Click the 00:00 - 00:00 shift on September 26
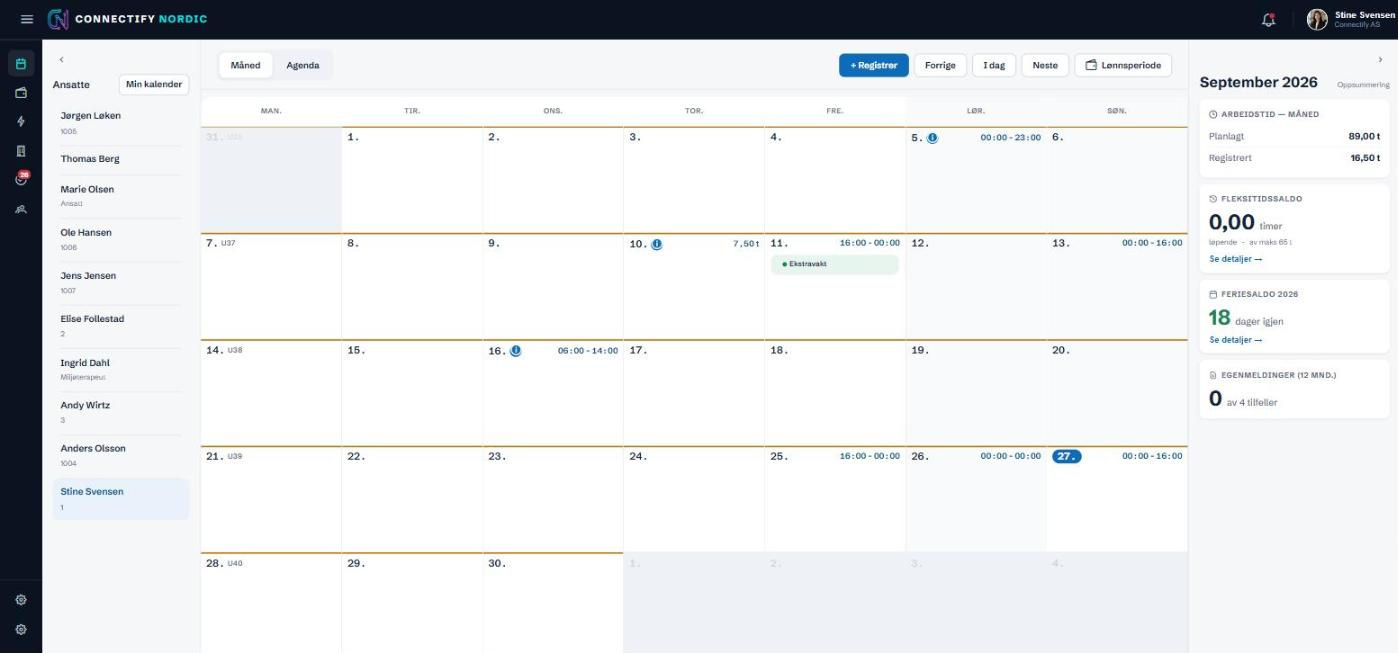The height and width of the screenshot is (653, 1398). tap(1010, 456)
